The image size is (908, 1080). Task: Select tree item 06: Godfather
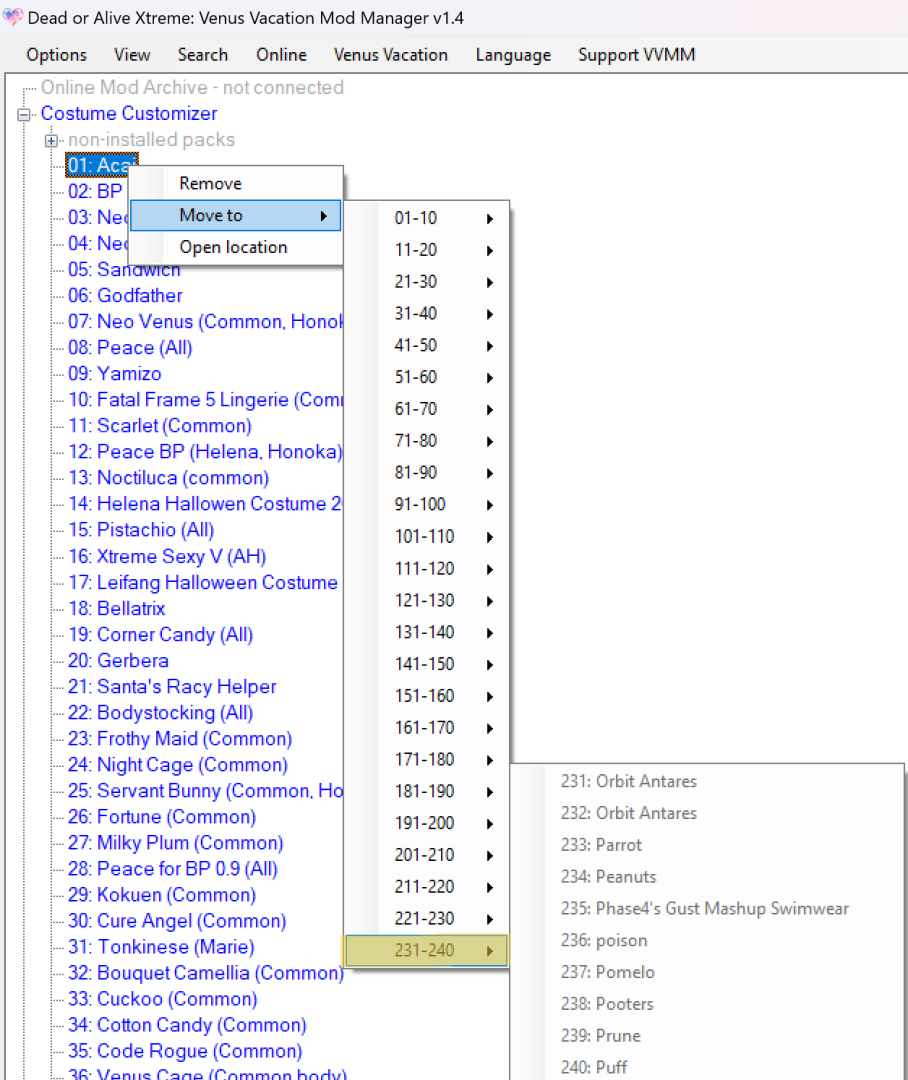click(x=125, y=296)
